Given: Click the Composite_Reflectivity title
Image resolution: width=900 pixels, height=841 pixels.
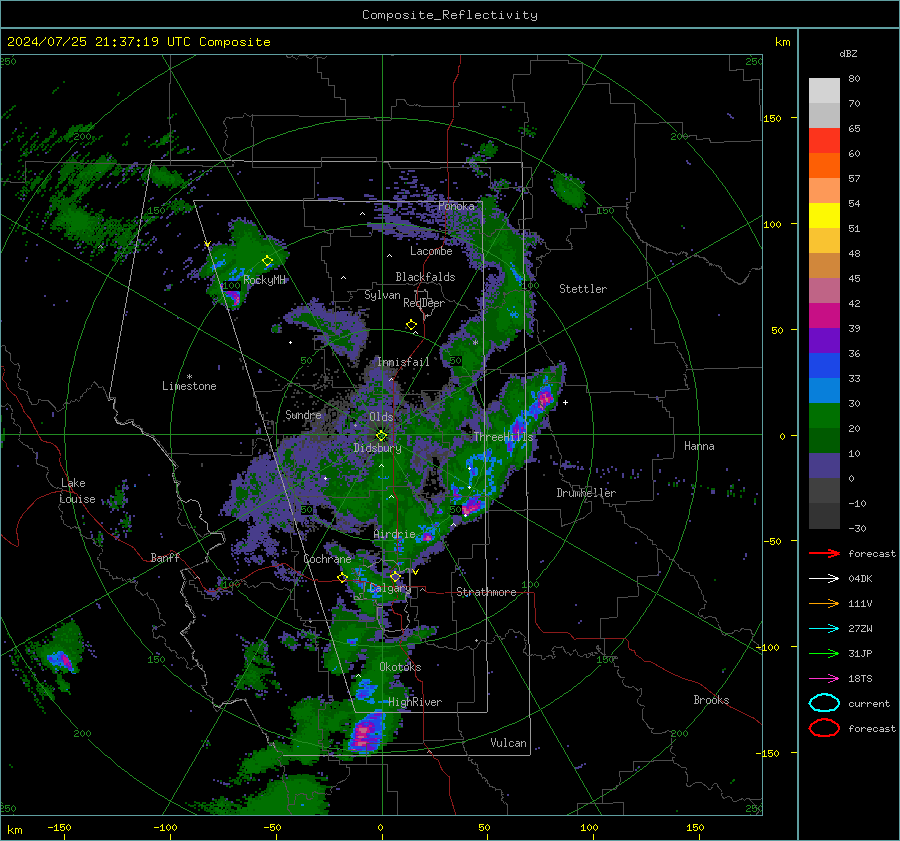Looking at the screenshot, I should pyautogui.click(x=450, y=15).
